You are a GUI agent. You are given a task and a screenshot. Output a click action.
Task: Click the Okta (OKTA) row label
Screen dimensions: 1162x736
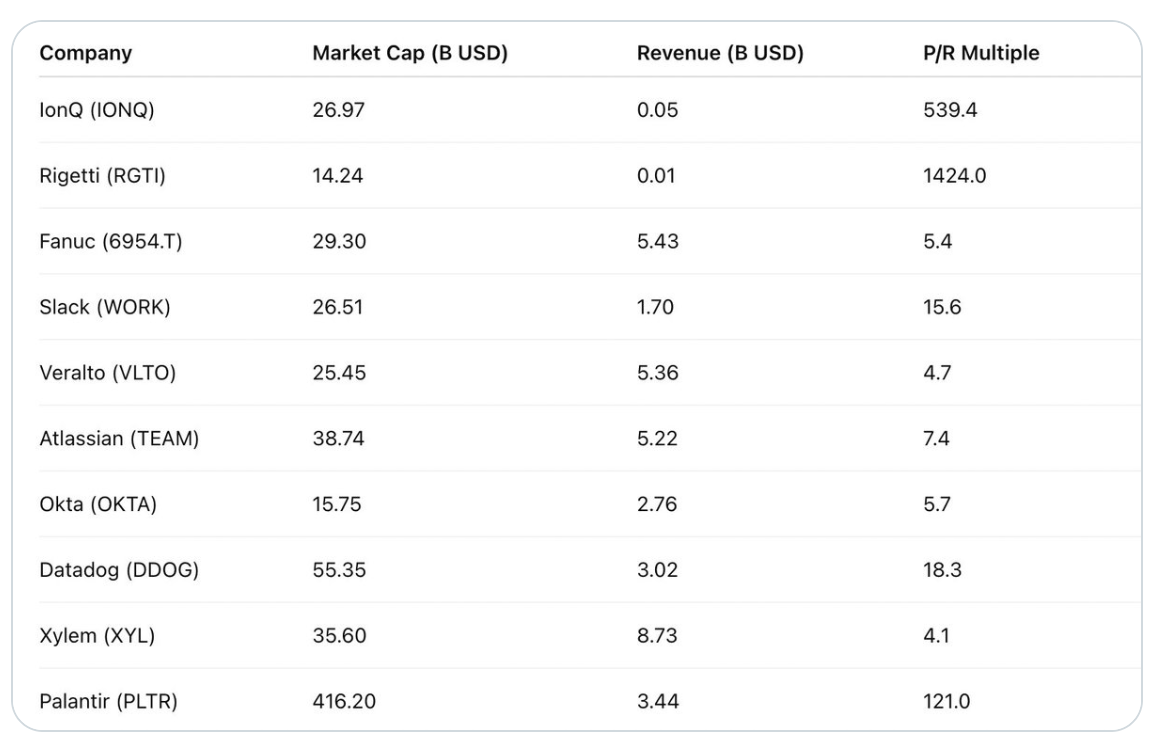98,504
